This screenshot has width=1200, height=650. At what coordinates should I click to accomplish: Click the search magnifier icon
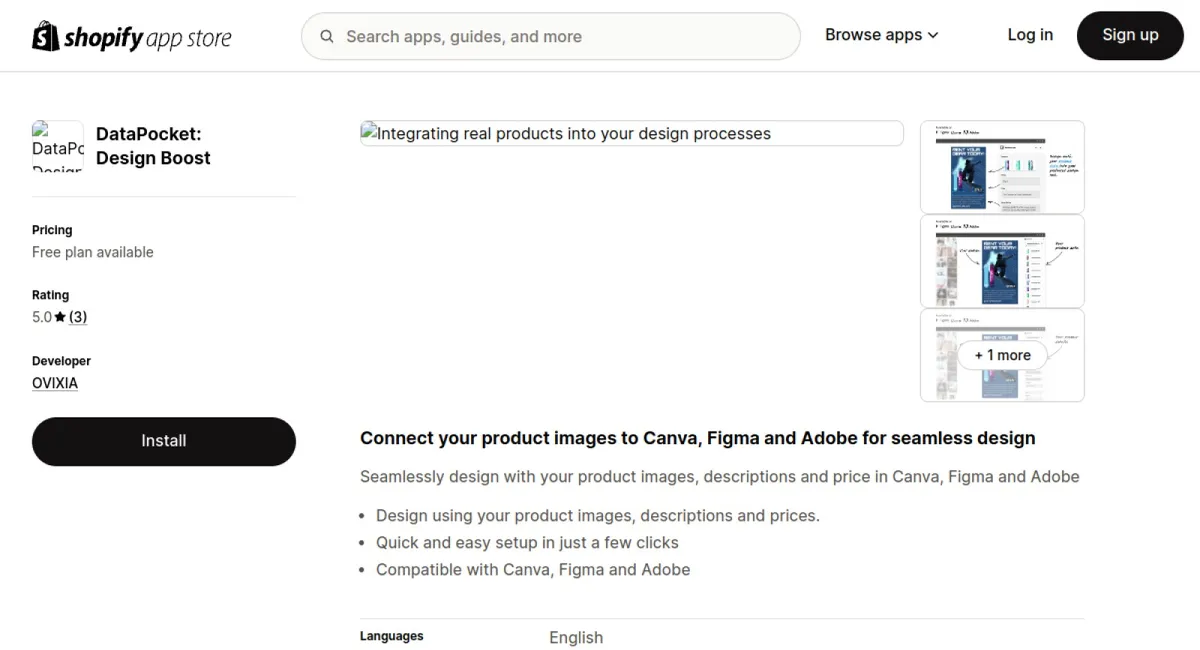pyautogui.click(x=327, y=36)
